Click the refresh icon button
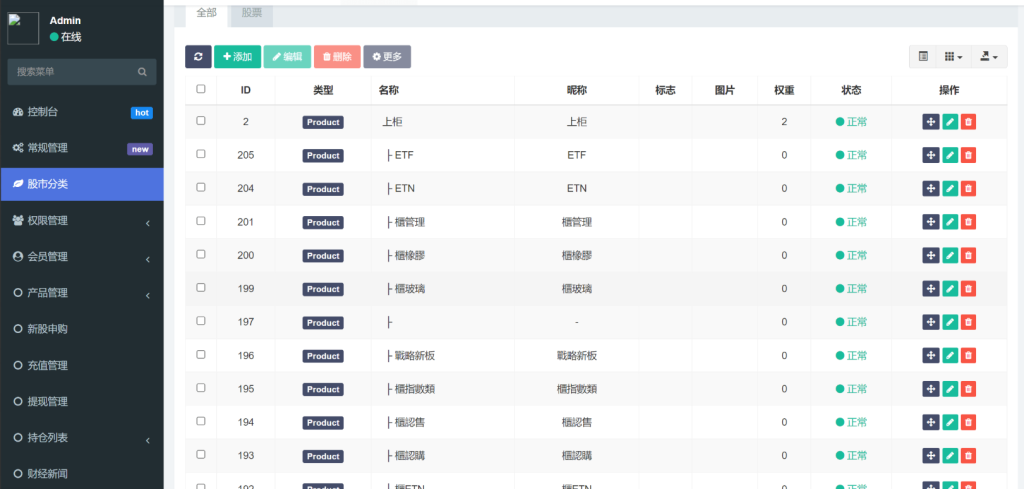The height and width of the screenshot is (489, 1024). point(198,57)
